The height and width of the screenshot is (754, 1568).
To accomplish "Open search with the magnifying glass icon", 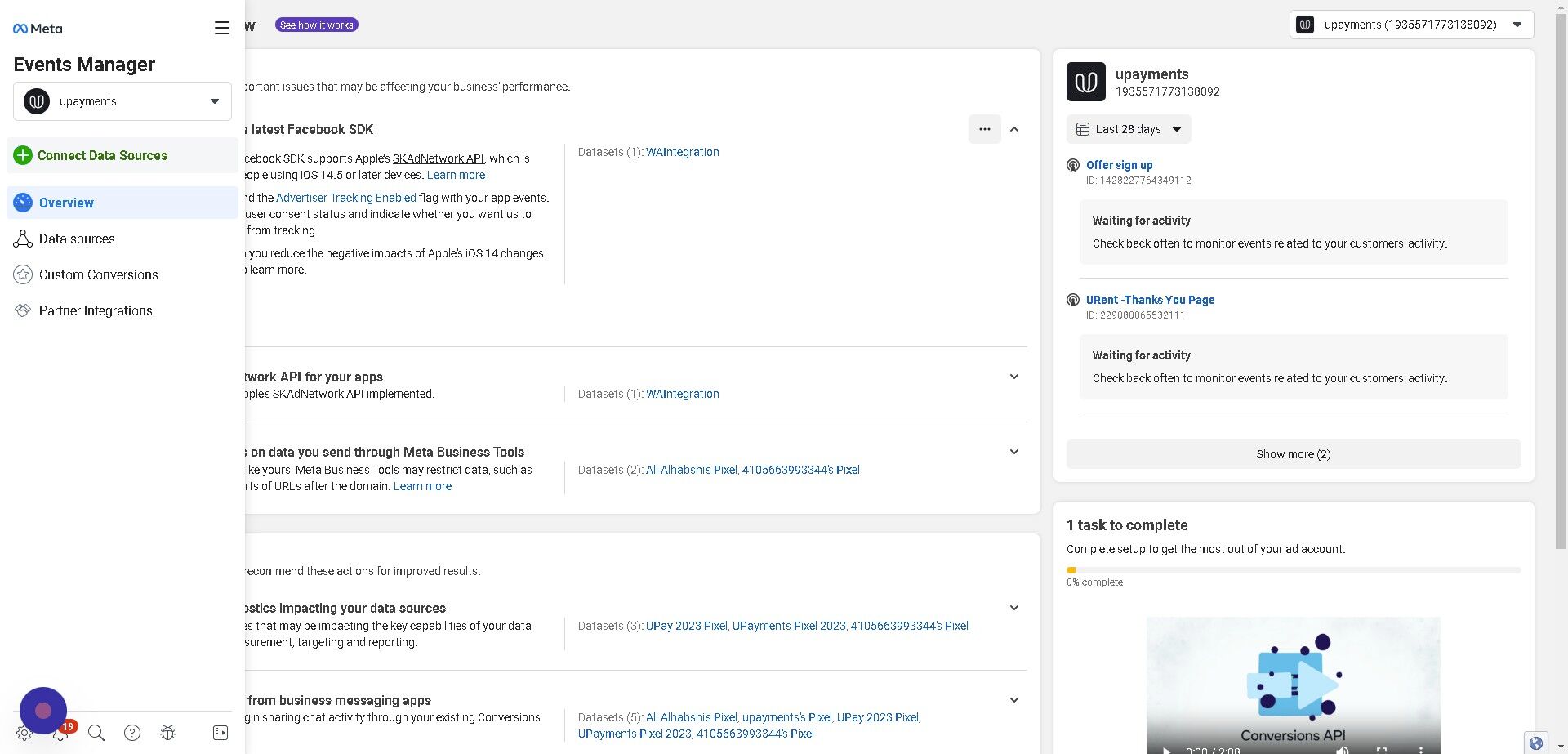I will tap(96, 733).
